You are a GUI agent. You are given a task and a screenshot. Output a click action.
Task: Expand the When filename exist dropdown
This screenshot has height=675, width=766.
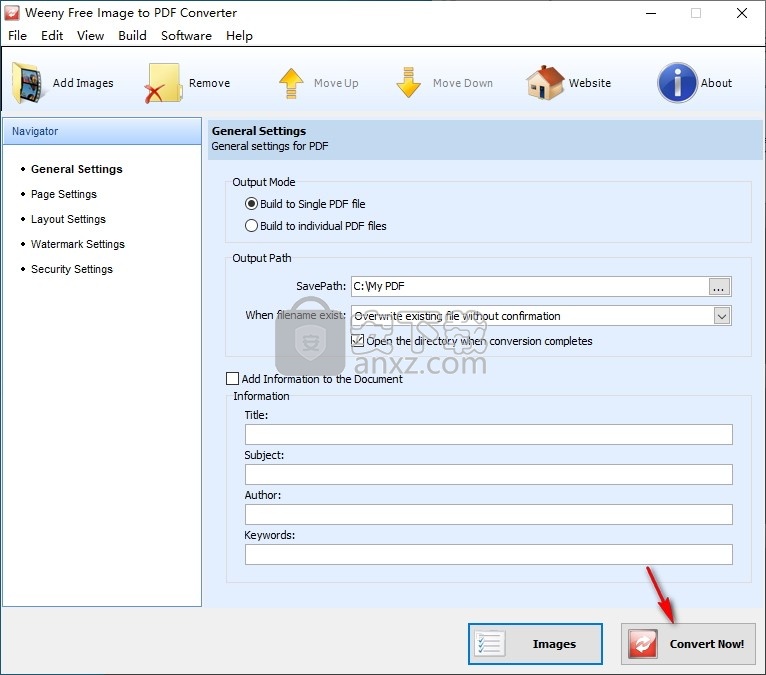(x=722, y=316)
